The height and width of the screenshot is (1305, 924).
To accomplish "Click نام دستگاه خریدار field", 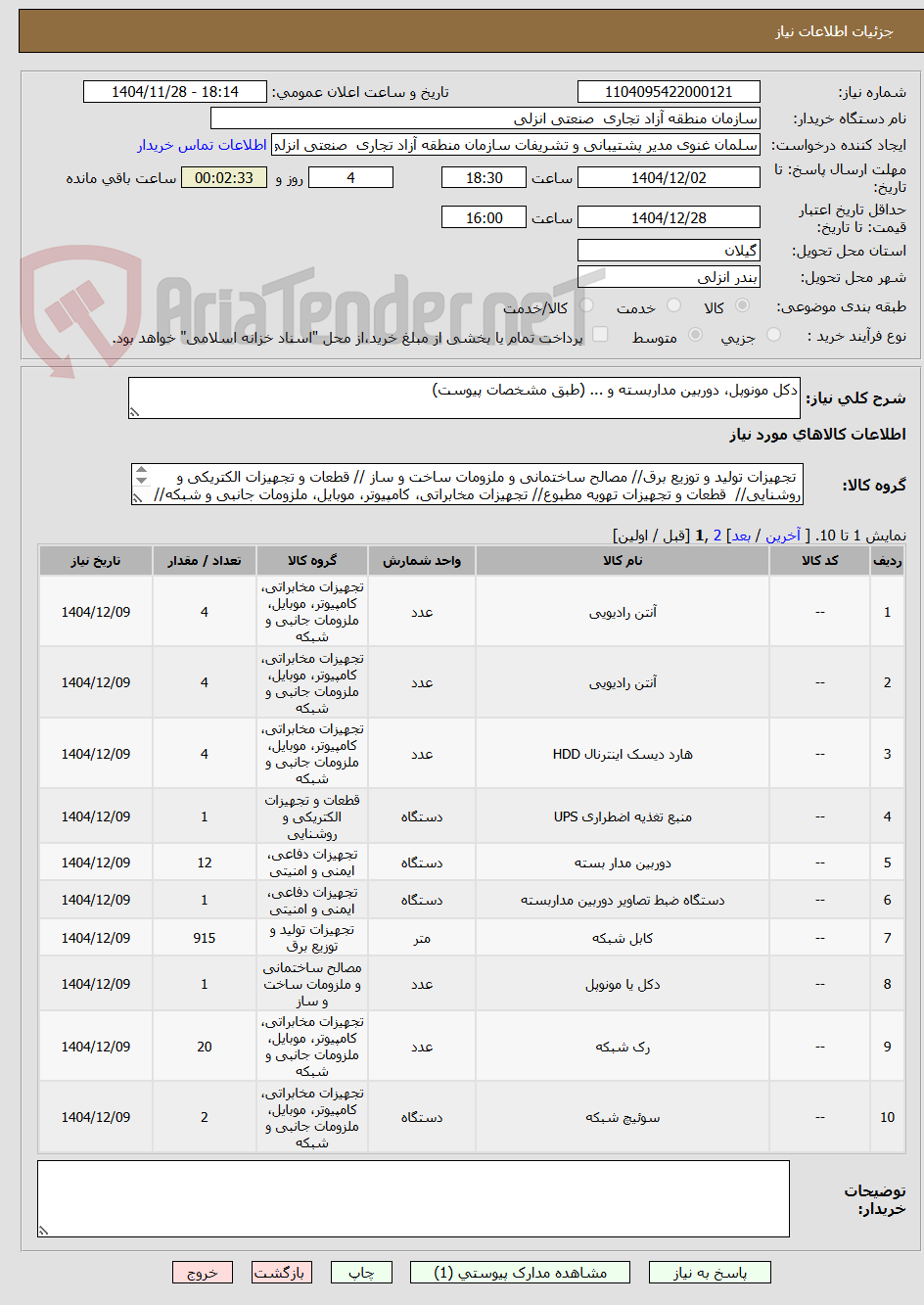I will 485,118.
